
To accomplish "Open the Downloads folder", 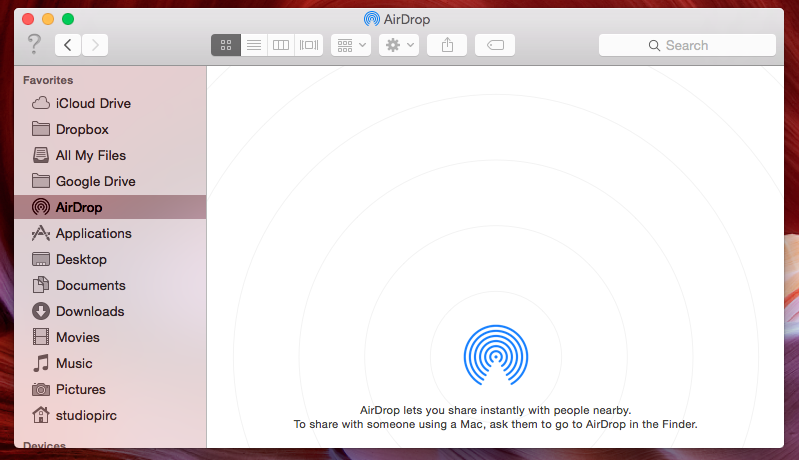I will [x=110, y=311].
